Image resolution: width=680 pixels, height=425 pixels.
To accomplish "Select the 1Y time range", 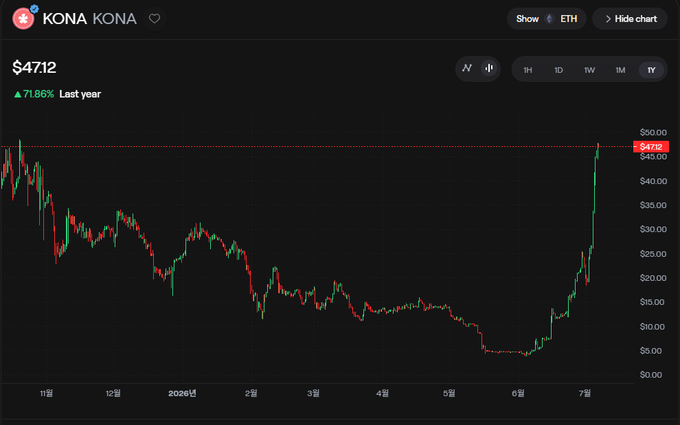I will (x=651, y=70).
